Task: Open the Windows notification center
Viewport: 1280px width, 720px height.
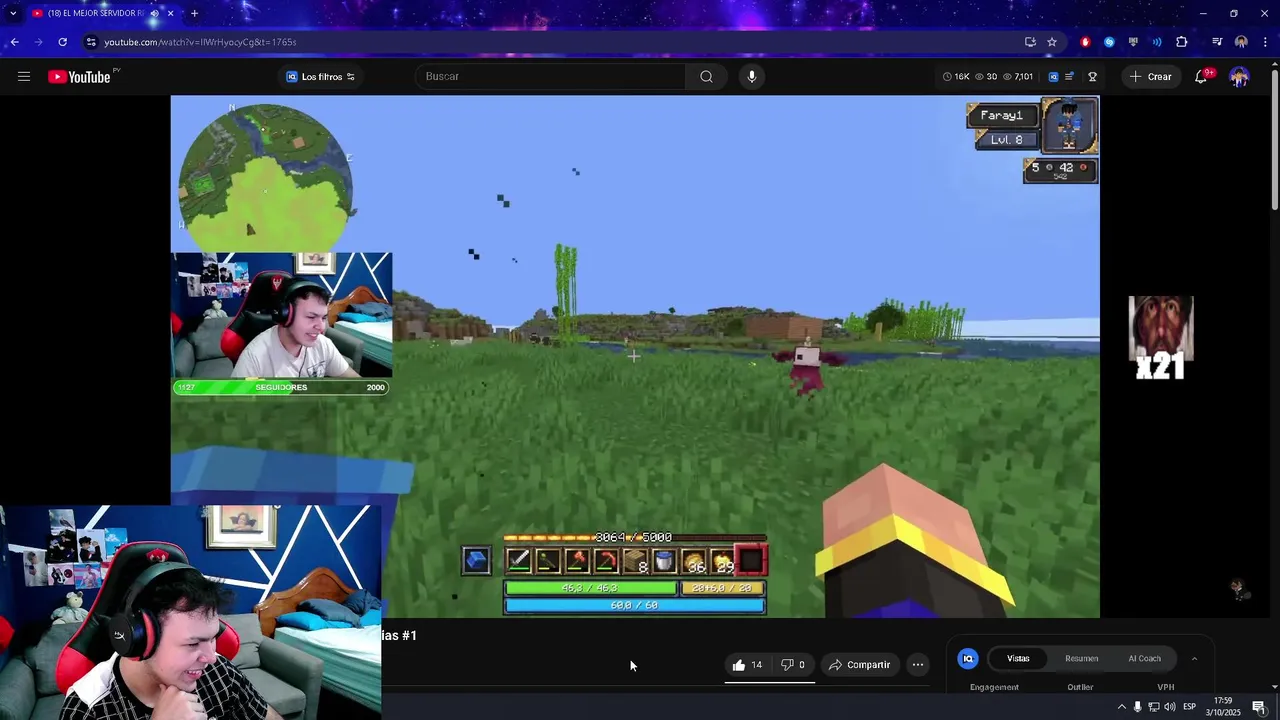Action: 1259,707
